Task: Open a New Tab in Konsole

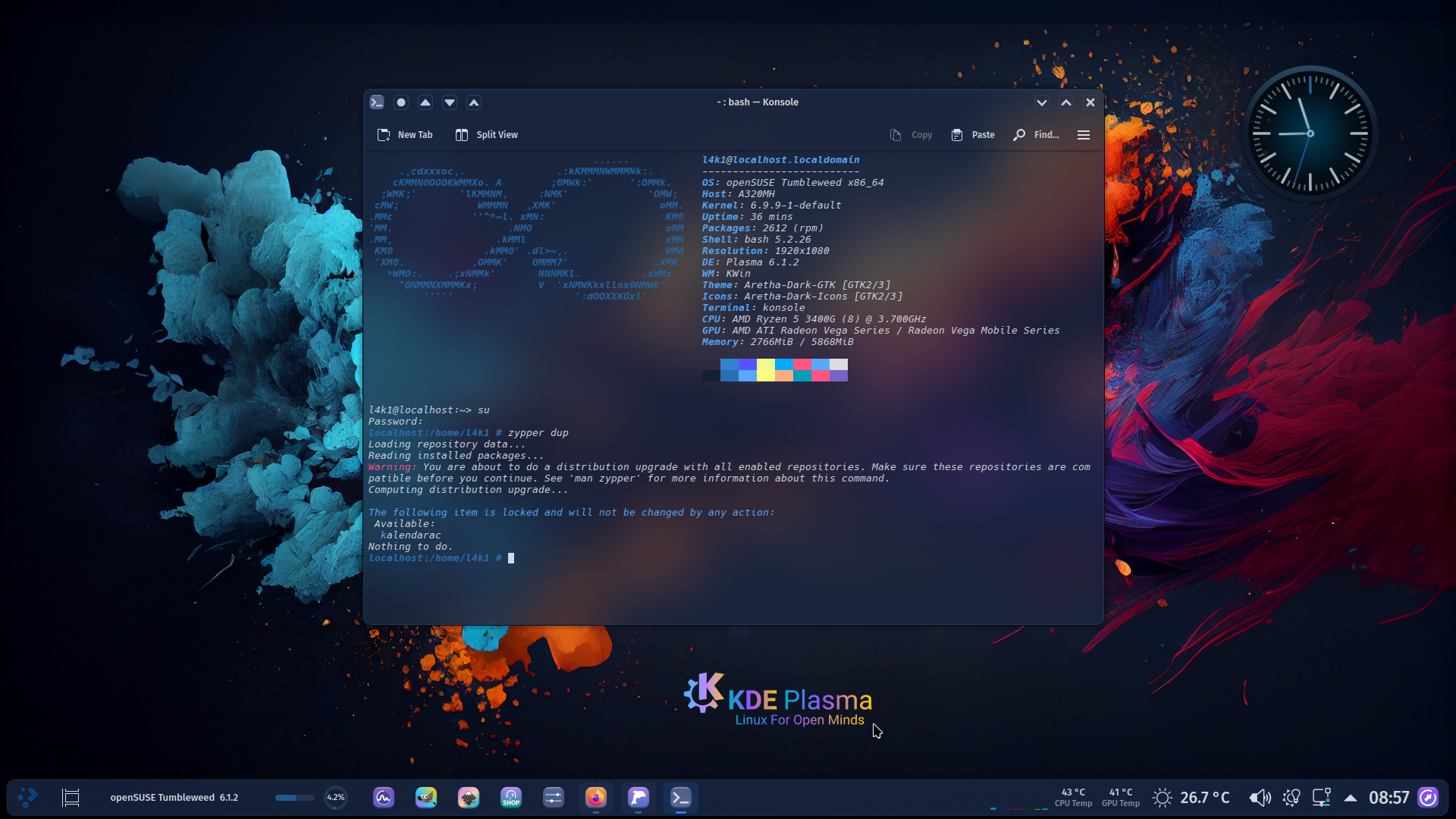Action: tap(405, 135)
